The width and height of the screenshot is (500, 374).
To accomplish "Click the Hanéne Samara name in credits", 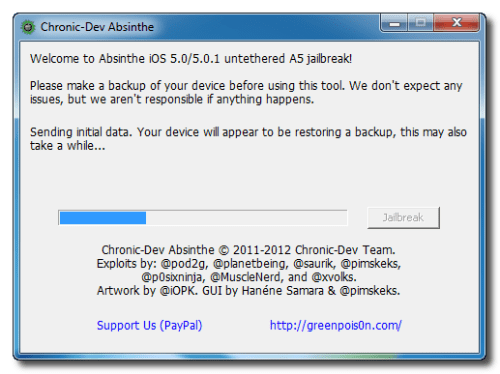I will (x=282, y=291).
